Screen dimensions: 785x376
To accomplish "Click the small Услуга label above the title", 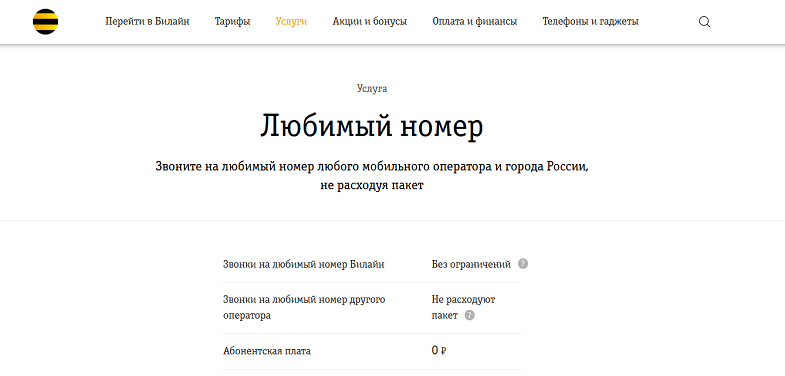I will [x=372, y=89].
